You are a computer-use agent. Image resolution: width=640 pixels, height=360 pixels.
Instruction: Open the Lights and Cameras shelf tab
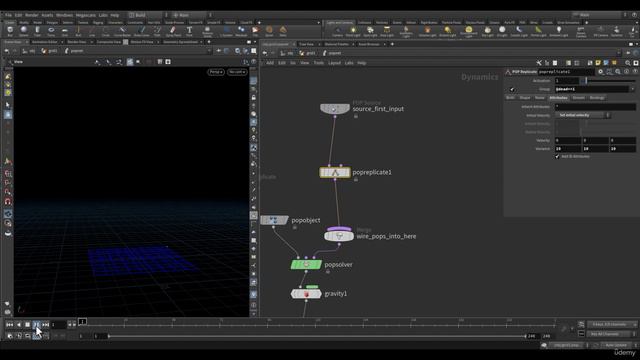(x=340, y=22)
